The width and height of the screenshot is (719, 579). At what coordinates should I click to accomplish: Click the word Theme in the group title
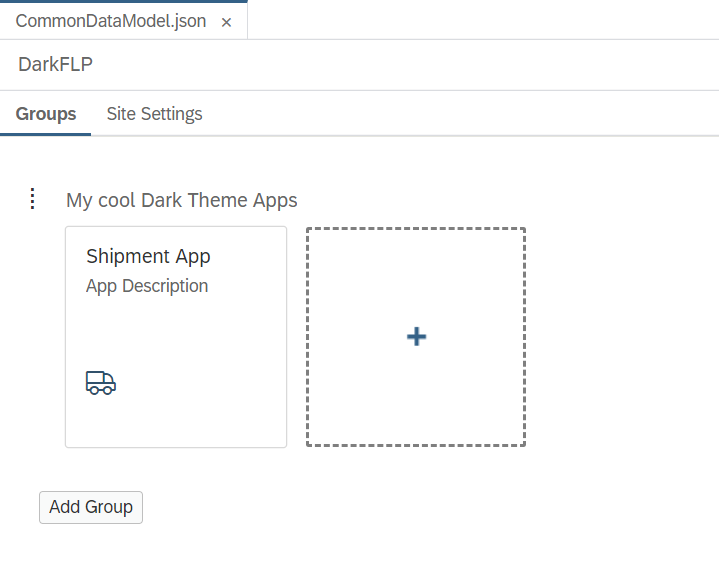(217, 200)
